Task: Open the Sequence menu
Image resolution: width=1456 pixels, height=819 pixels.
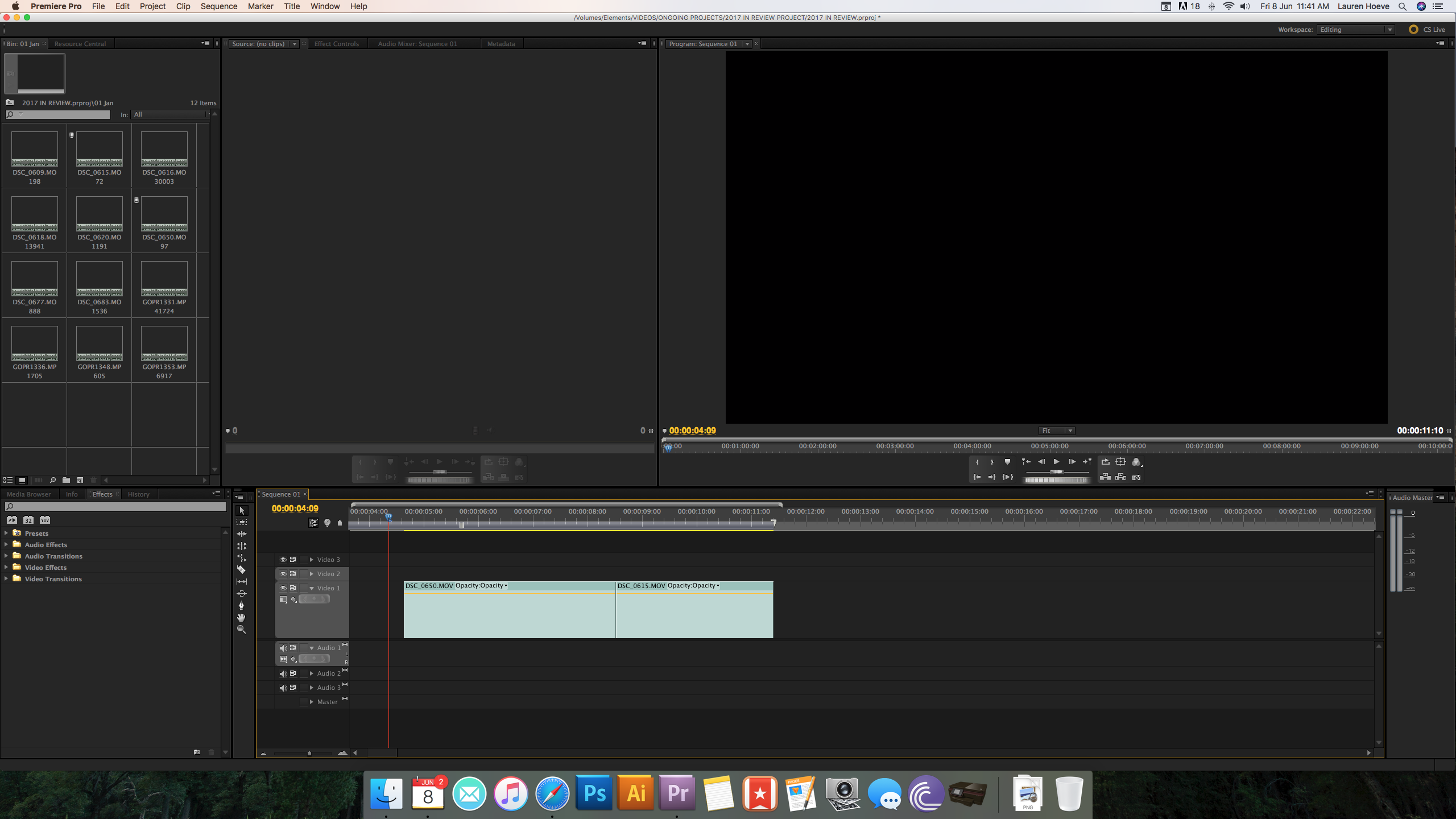Action: coord(218,6)
